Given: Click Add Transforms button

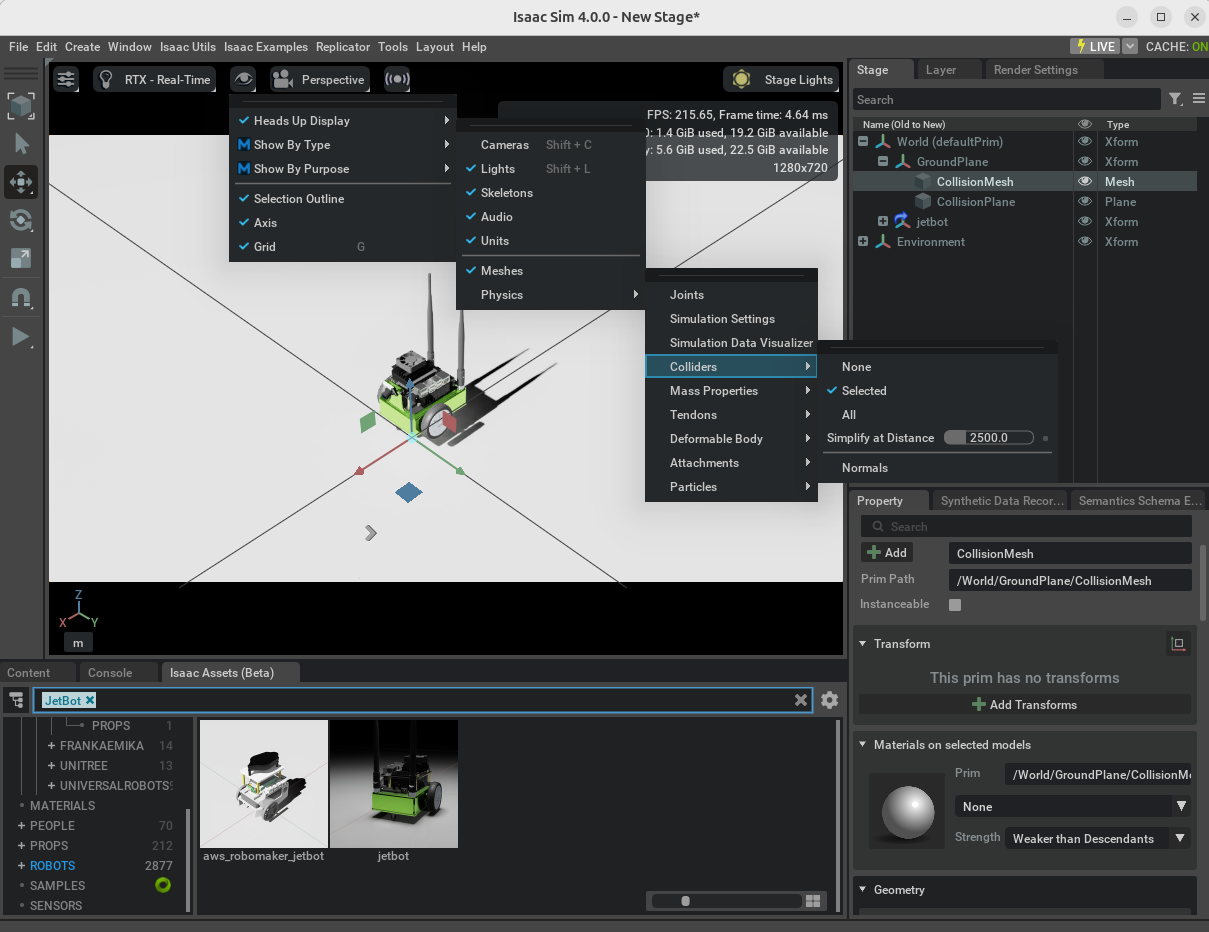Looking at the screenshot, I should tap(1024, 705).
